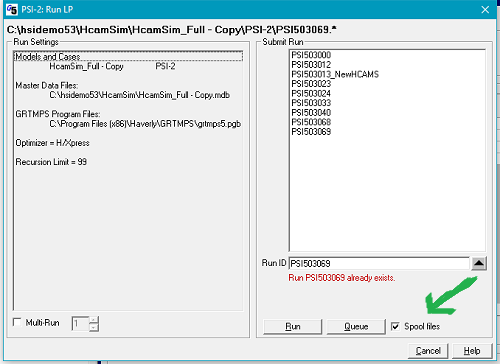Select run PSI503068 in the list
This screenshot has height=364, width=500.
pos(311,122)
